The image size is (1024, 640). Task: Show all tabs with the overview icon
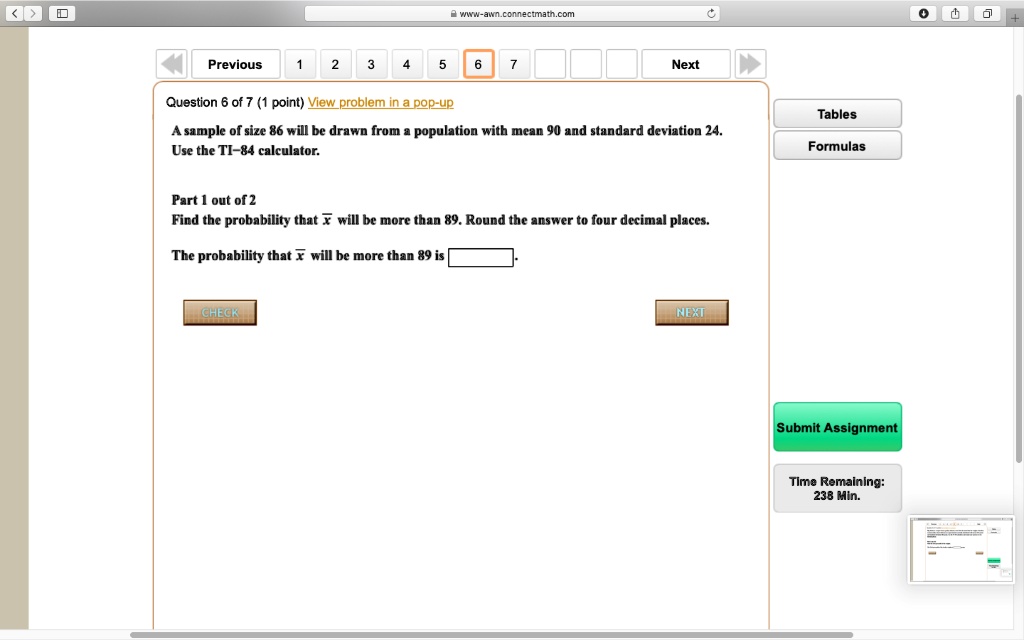986,13
